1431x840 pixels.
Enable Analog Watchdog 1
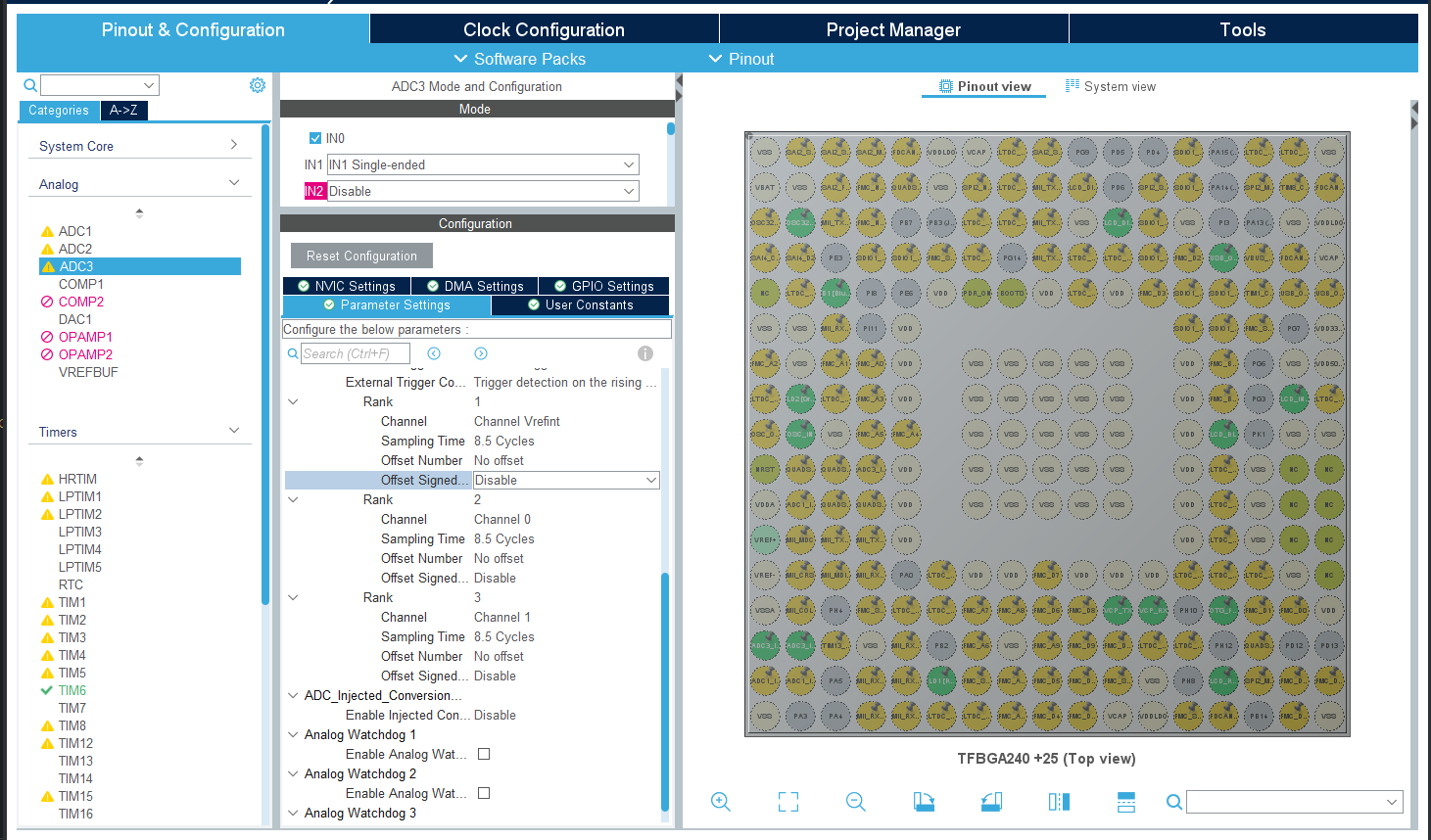483,754
